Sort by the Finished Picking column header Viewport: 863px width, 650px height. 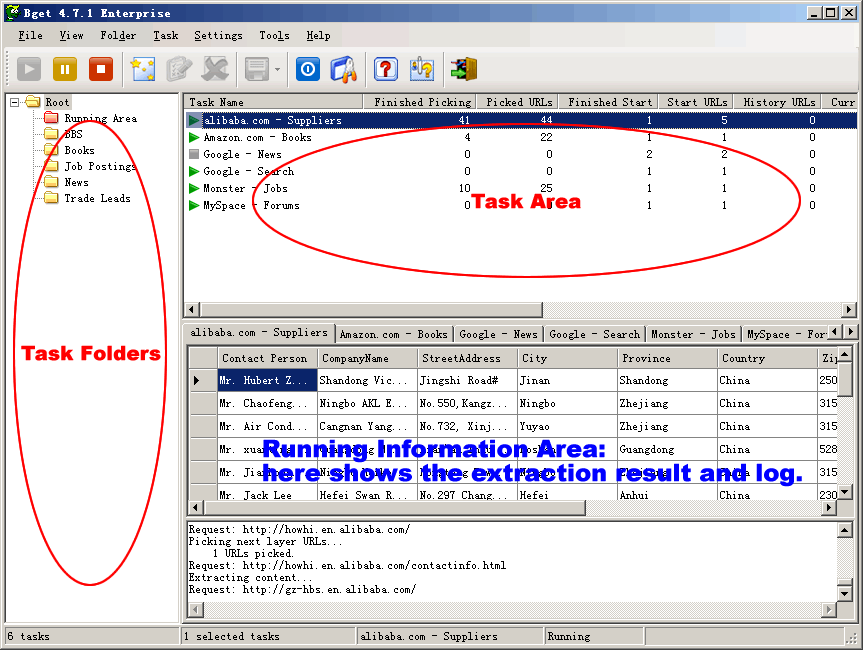[419, 102]
